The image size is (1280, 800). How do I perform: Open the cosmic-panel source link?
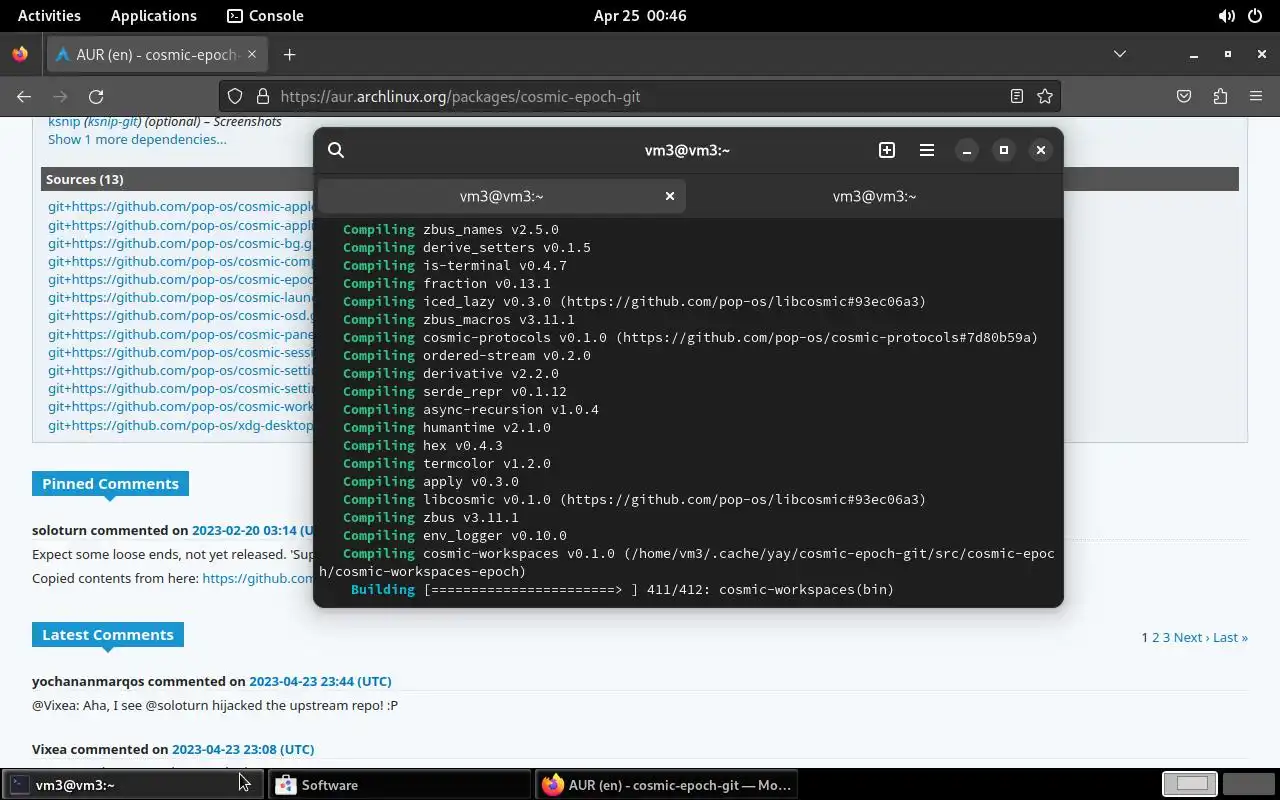[180, 334]
